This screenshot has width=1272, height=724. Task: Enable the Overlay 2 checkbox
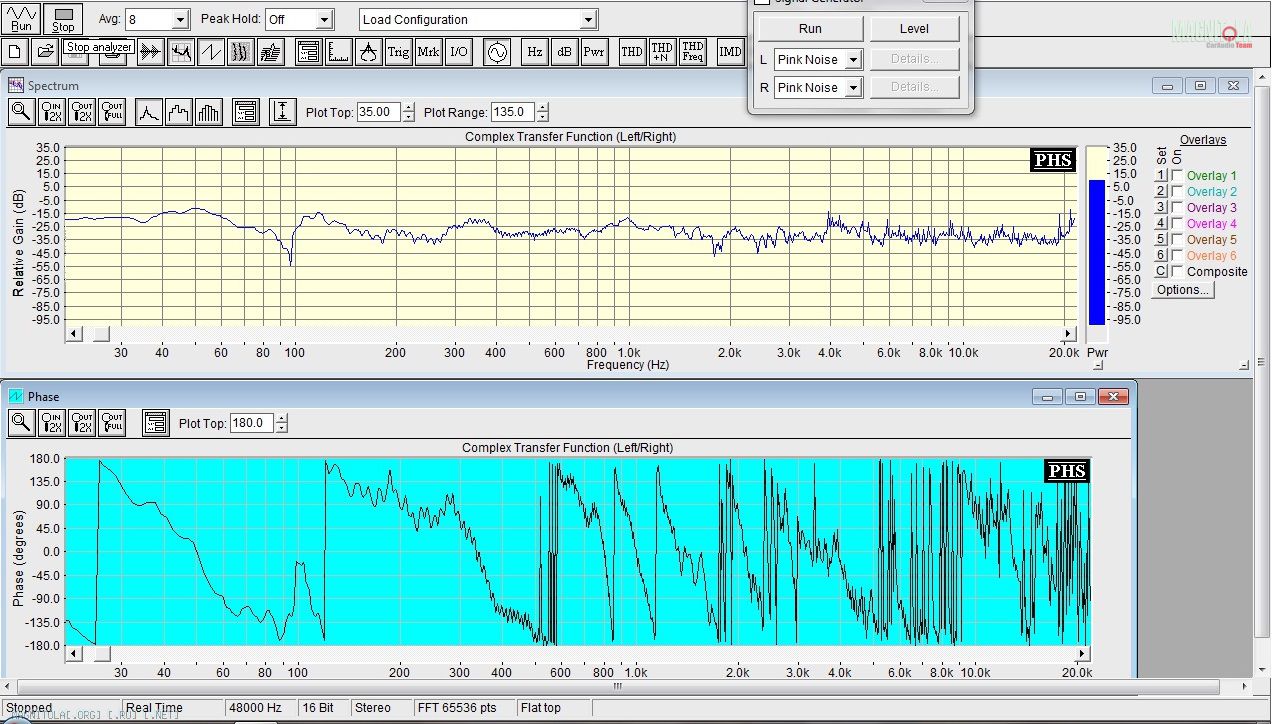click(x=1178, y=192)
